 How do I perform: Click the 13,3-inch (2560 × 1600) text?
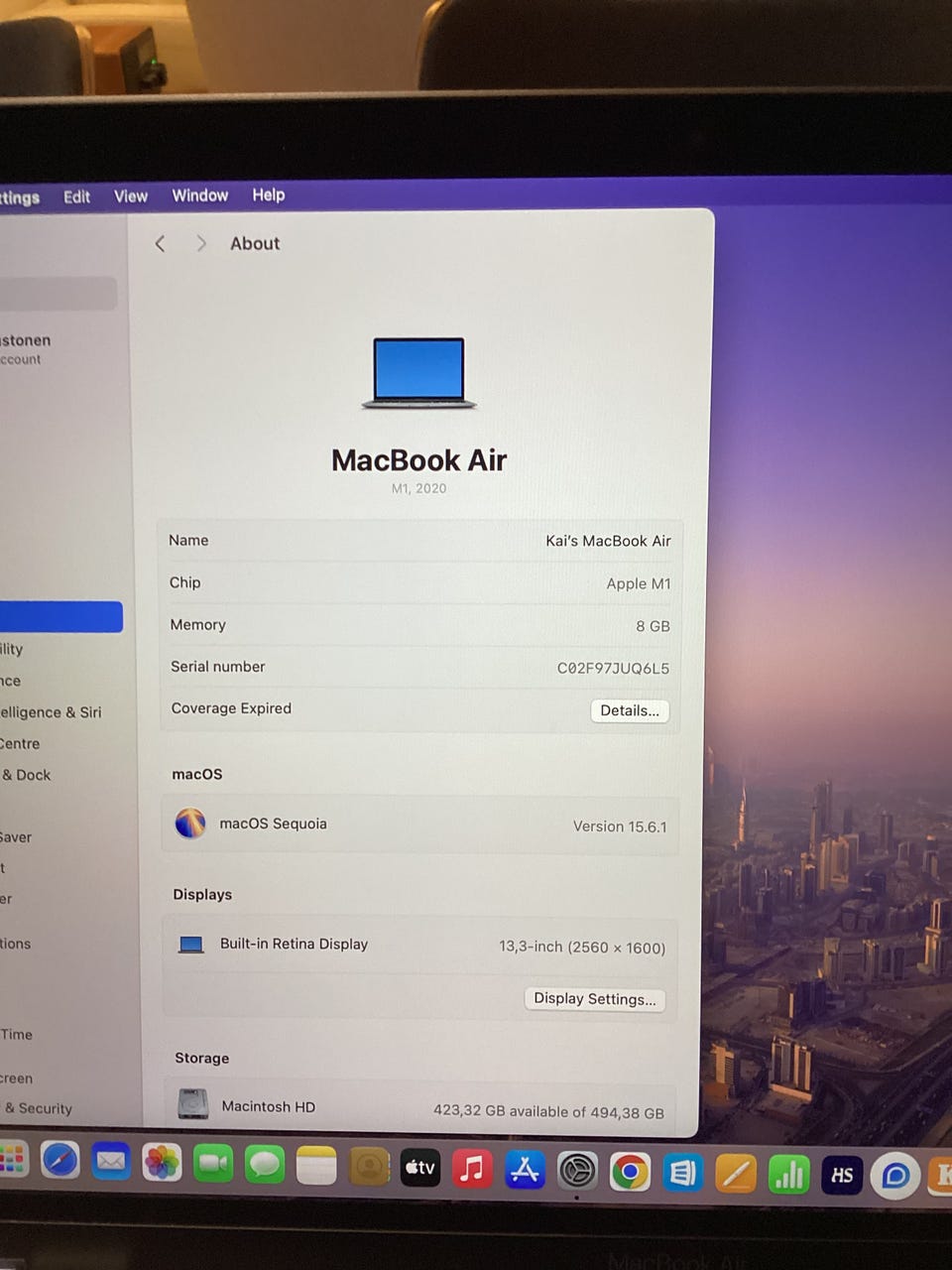582,947
